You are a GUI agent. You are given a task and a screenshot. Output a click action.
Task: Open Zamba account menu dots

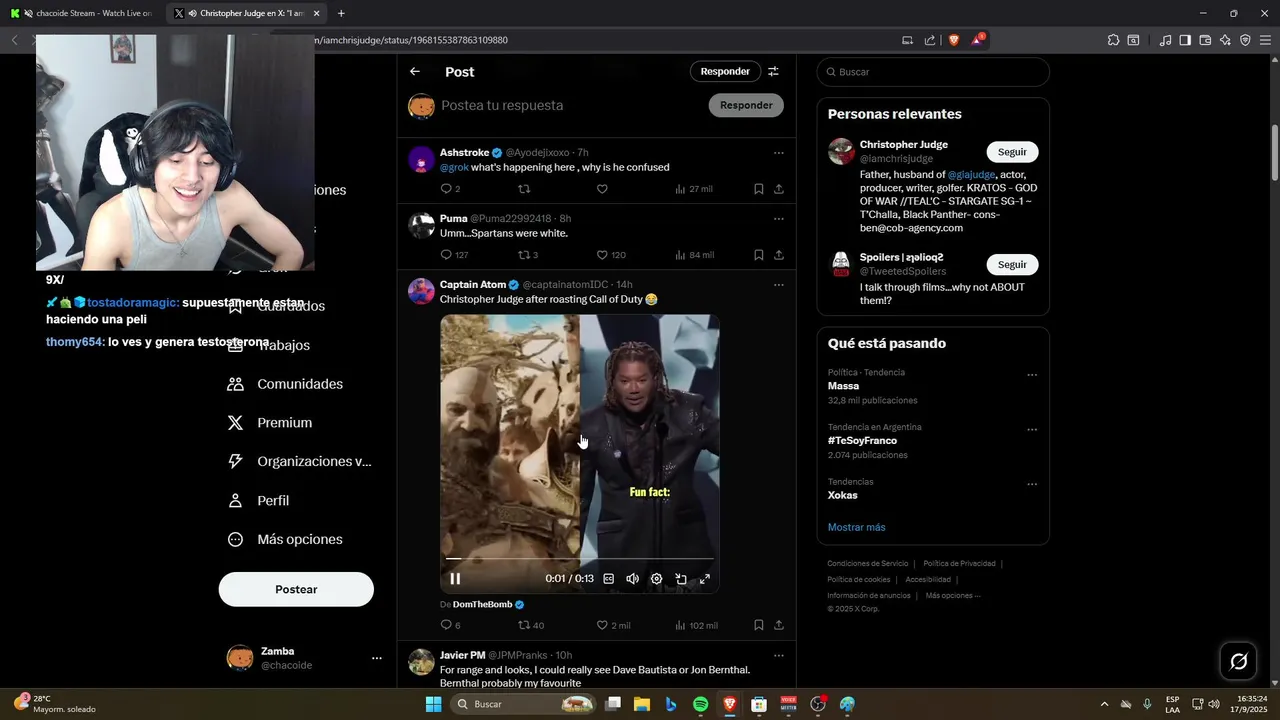[x=377, y=658]
